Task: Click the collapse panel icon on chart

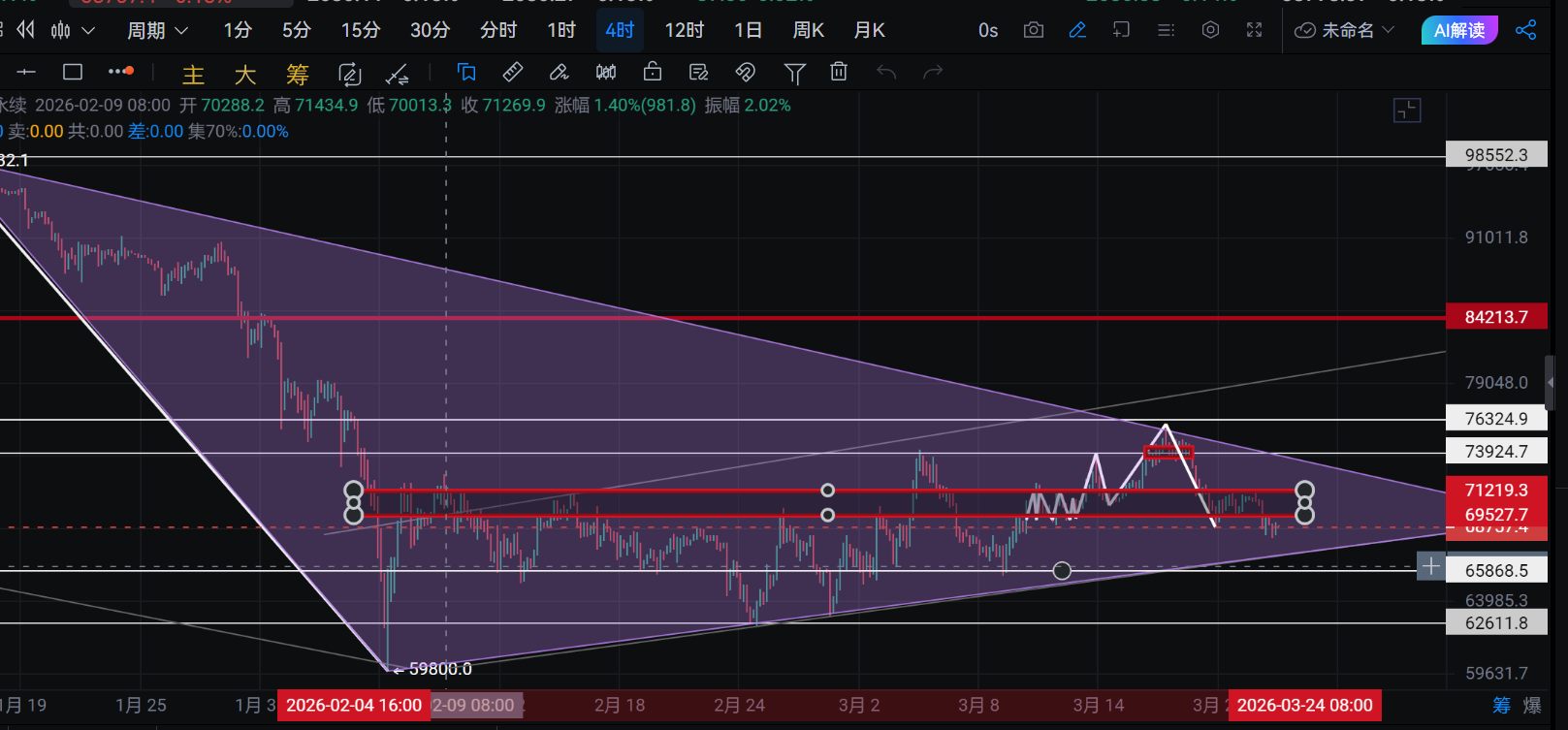Action: point(1407,111)
